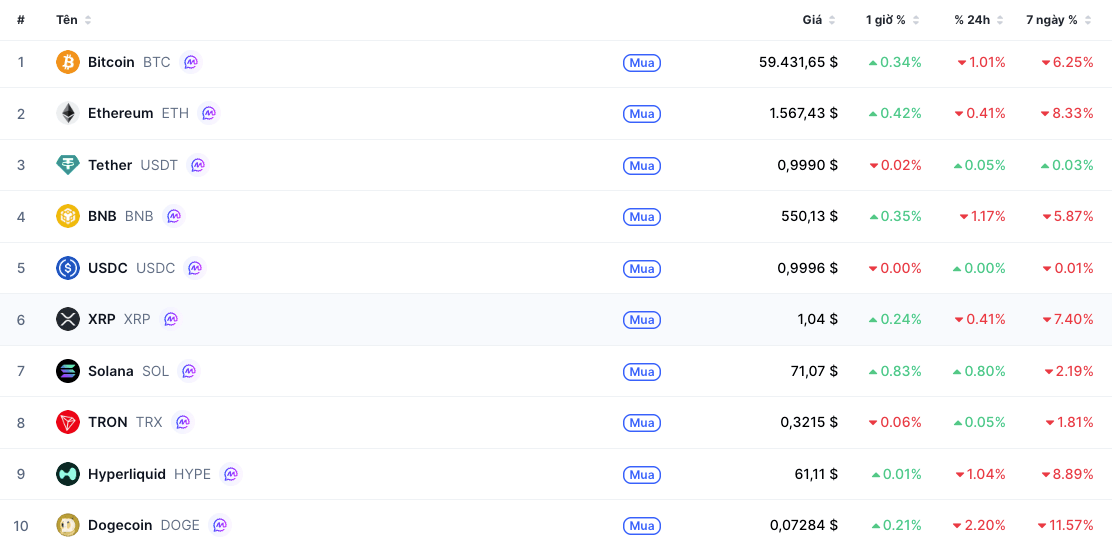
Task: Open the purple chat icon beside Tether USDT
Action: point(198,165)
